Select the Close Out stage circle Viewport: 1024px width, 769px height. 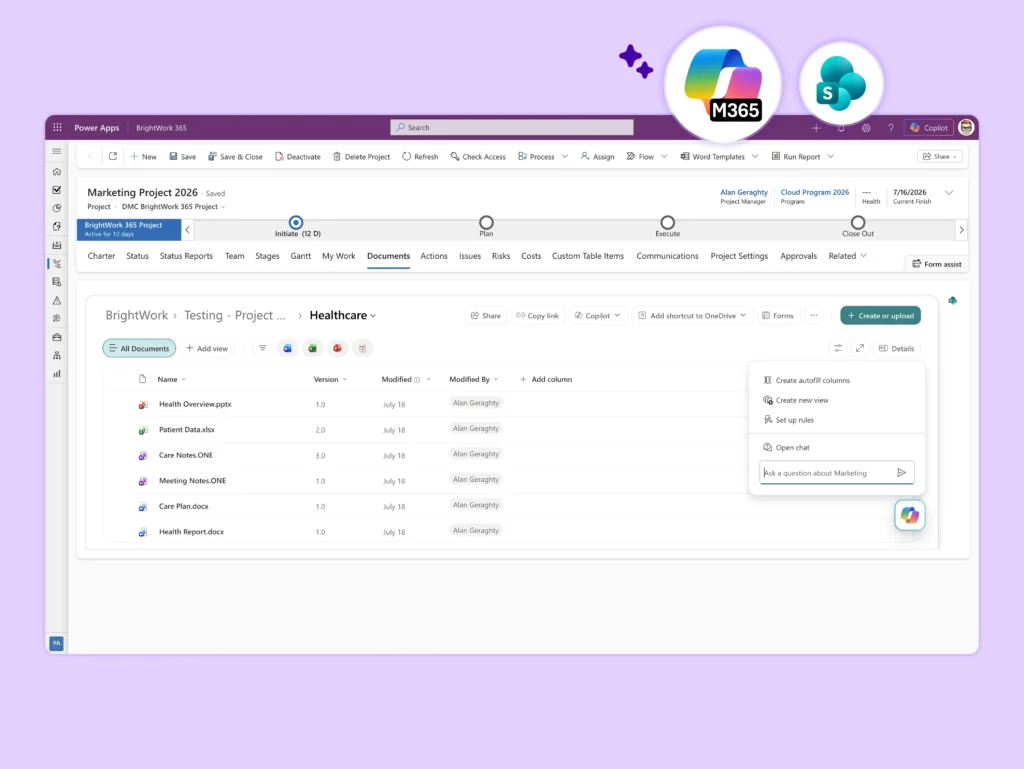[x=857, y=223]
